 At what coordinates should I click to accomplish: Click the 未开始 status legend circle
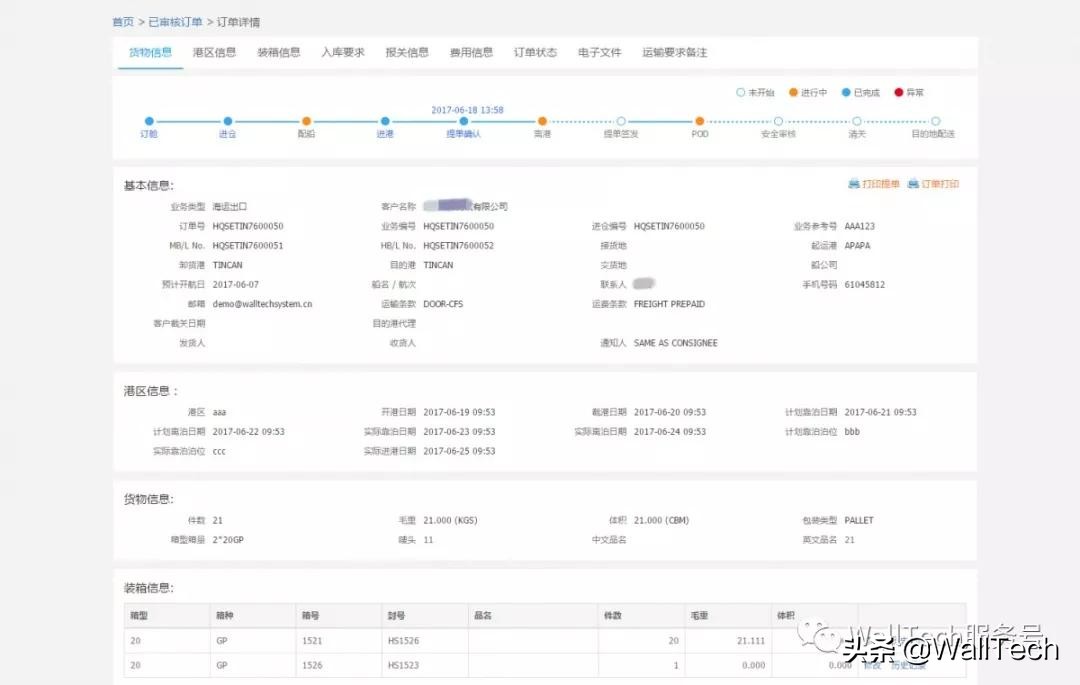tap(740, 91)
